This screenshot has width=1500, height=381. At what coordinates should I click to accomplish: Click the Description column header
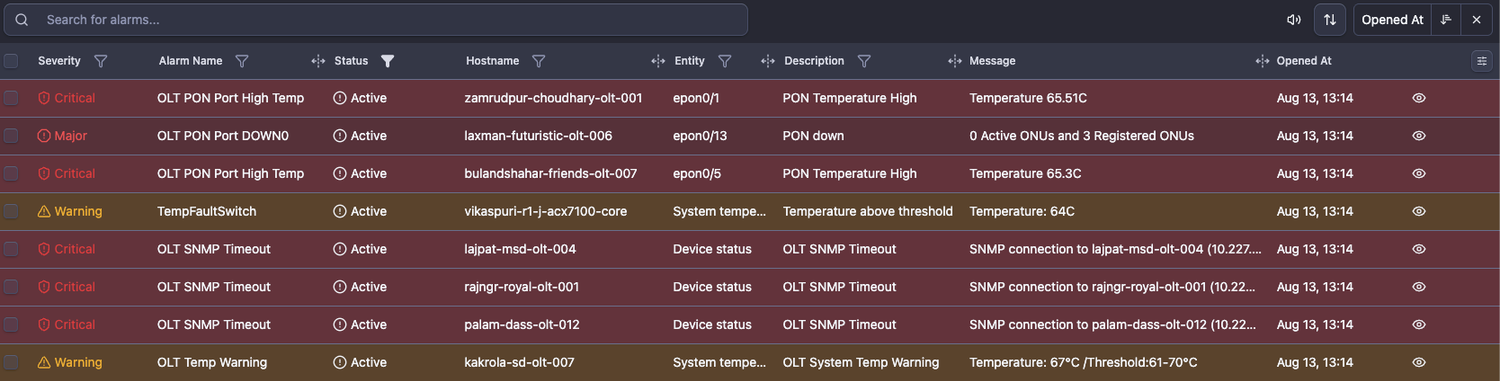tap(814, 61)
